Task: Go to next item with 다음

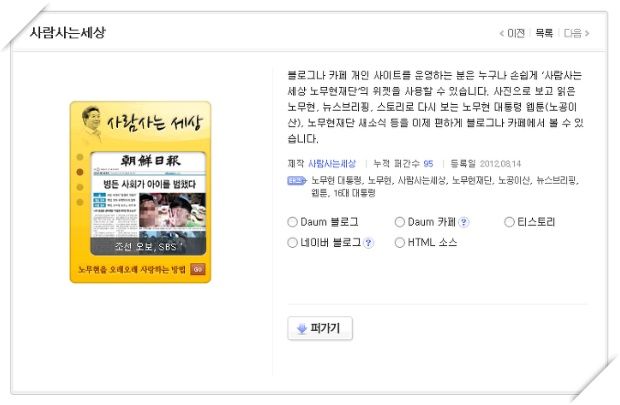Action: (x=577, y=33)
